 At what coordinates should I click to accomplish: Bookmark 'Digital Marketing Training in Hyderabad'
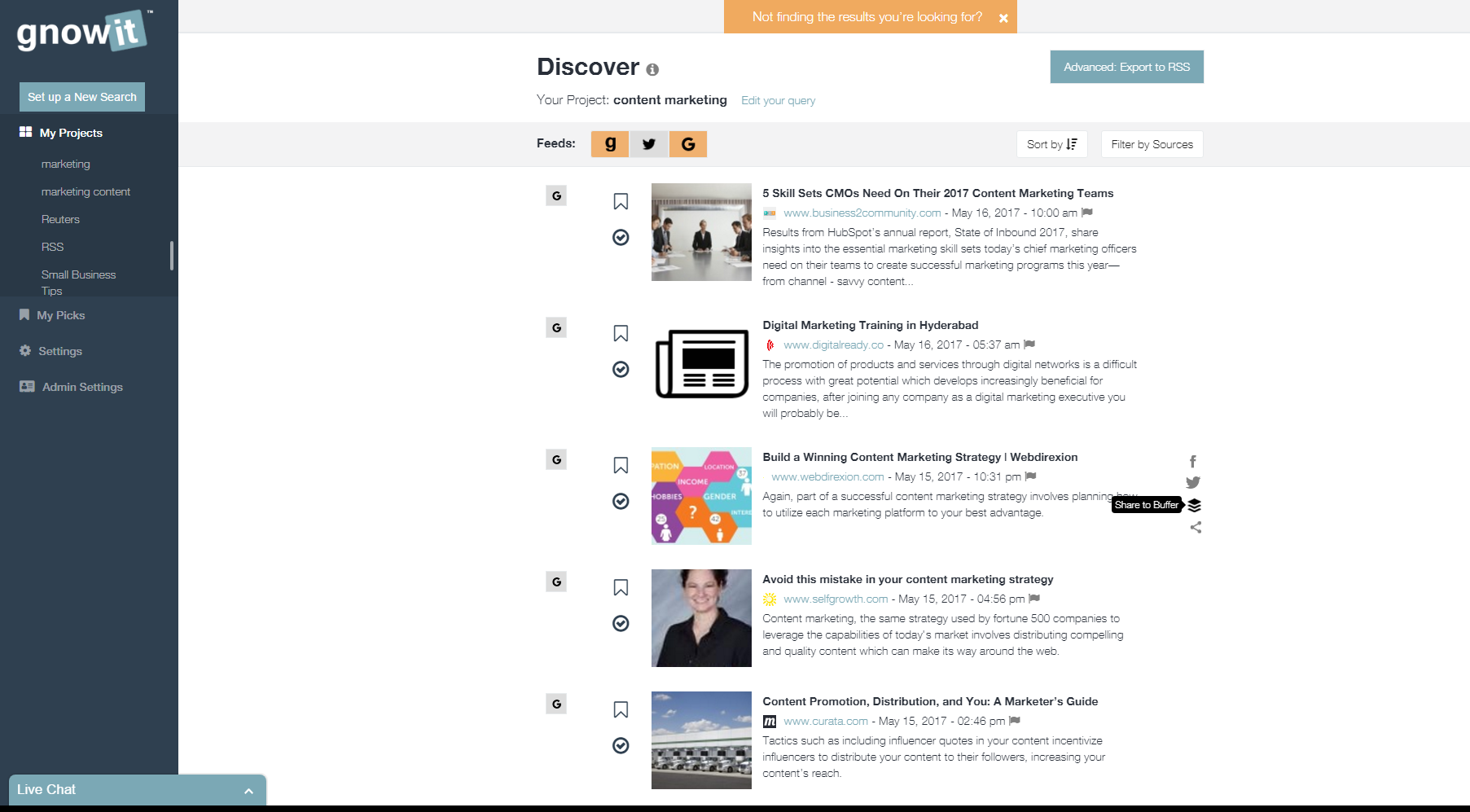(621, 333)
